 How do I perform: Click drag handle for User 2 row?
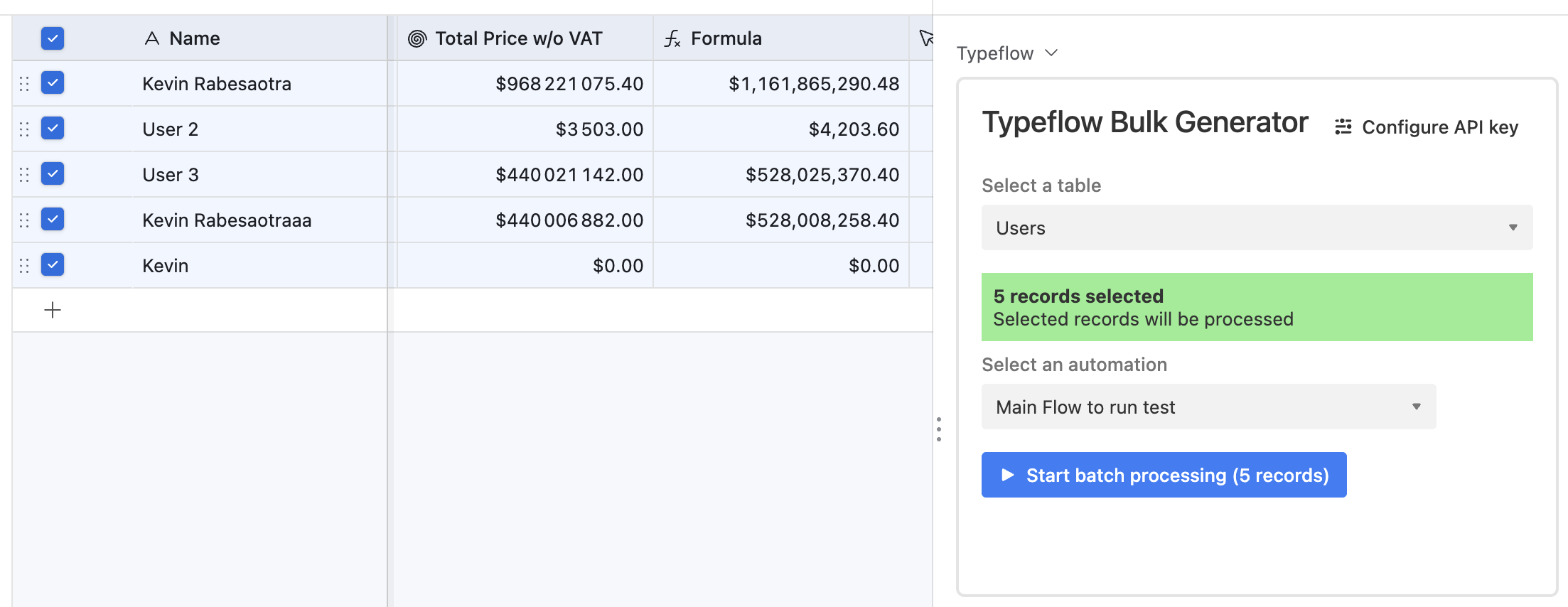[x=24, y=129]
